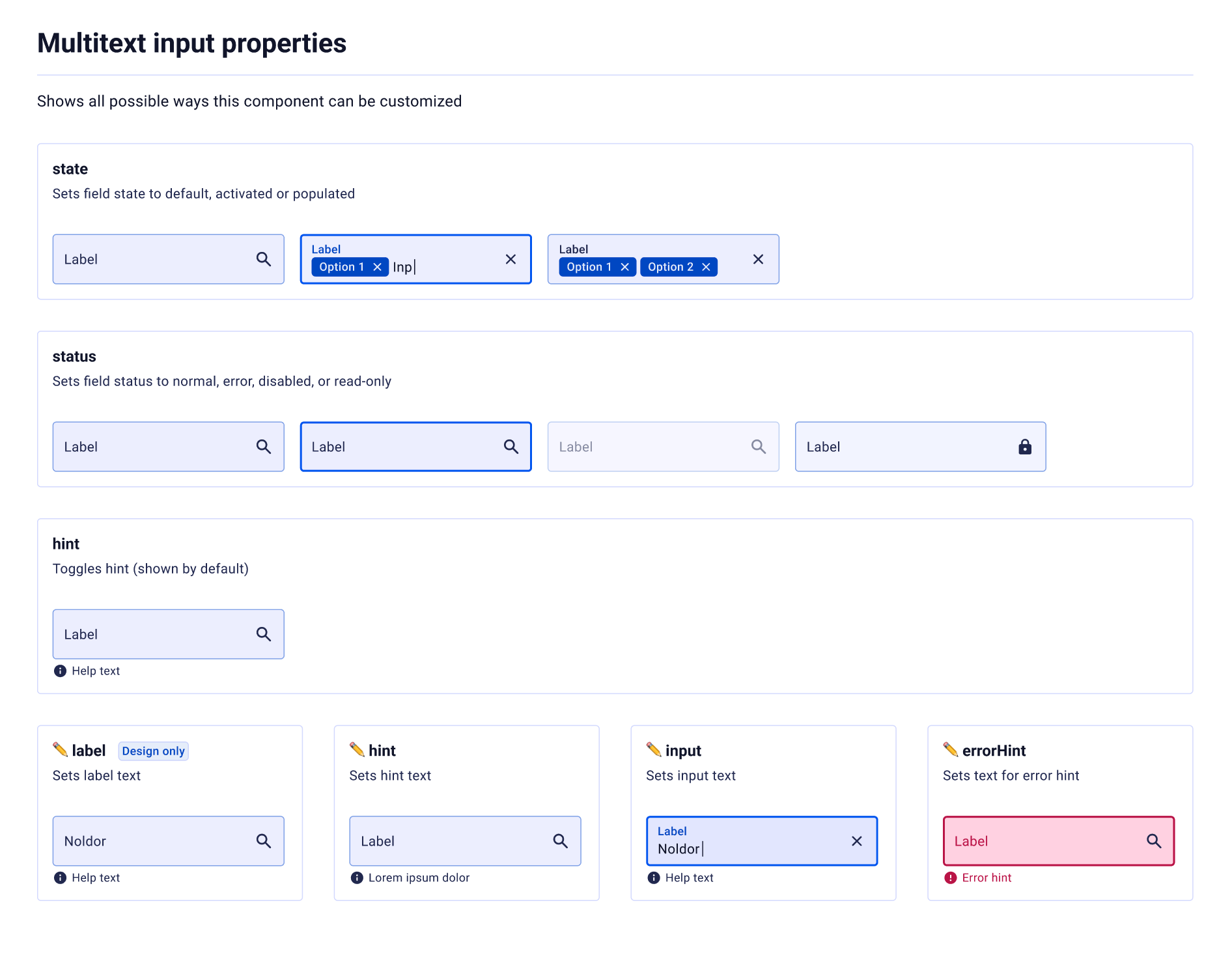Click the disabled Label field

pos(664,447)
